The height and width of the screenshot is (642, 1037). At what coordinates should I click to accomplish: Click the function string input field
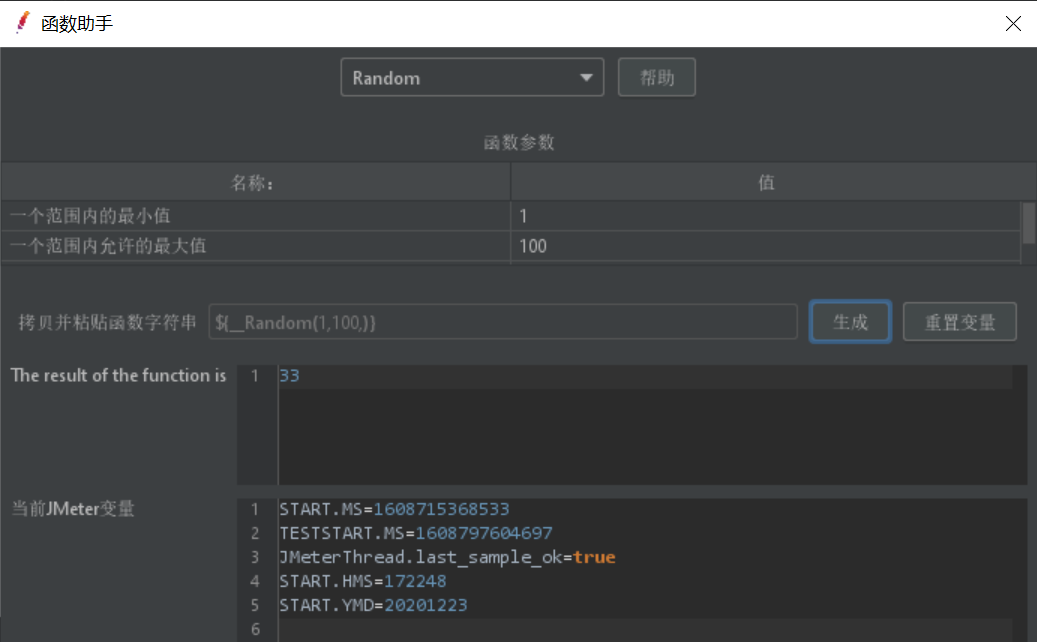click(502, 322)
